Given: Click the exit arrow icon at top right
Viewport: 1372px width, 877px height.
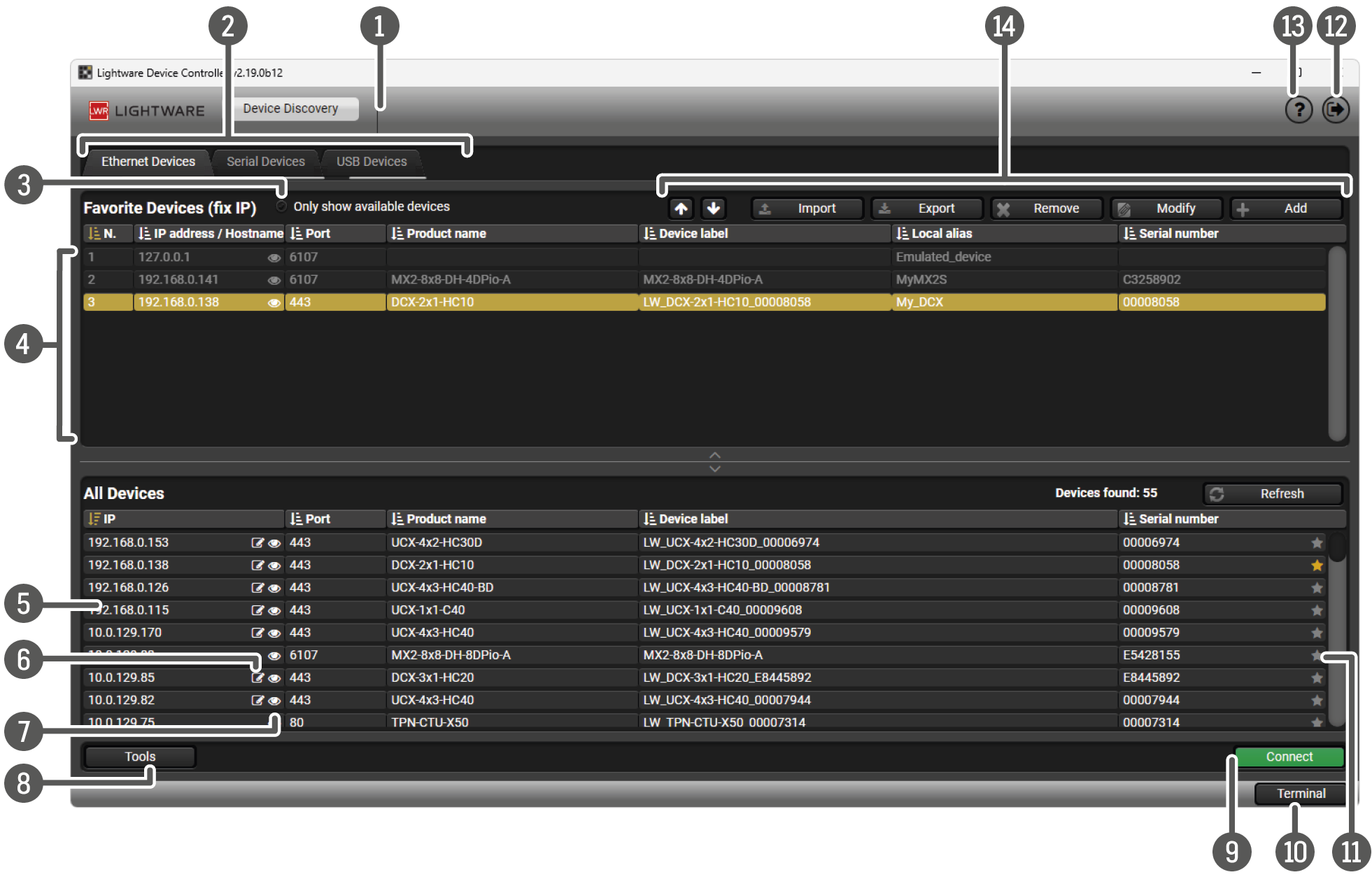Looking at the screenshot, I should 1335,110.
